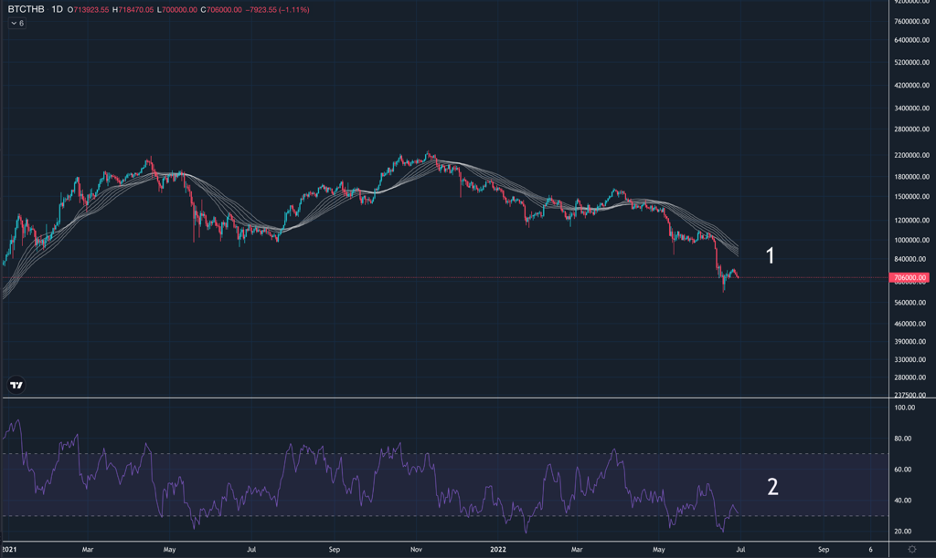Click the annotation number 1 on chart

coord(770,256)
